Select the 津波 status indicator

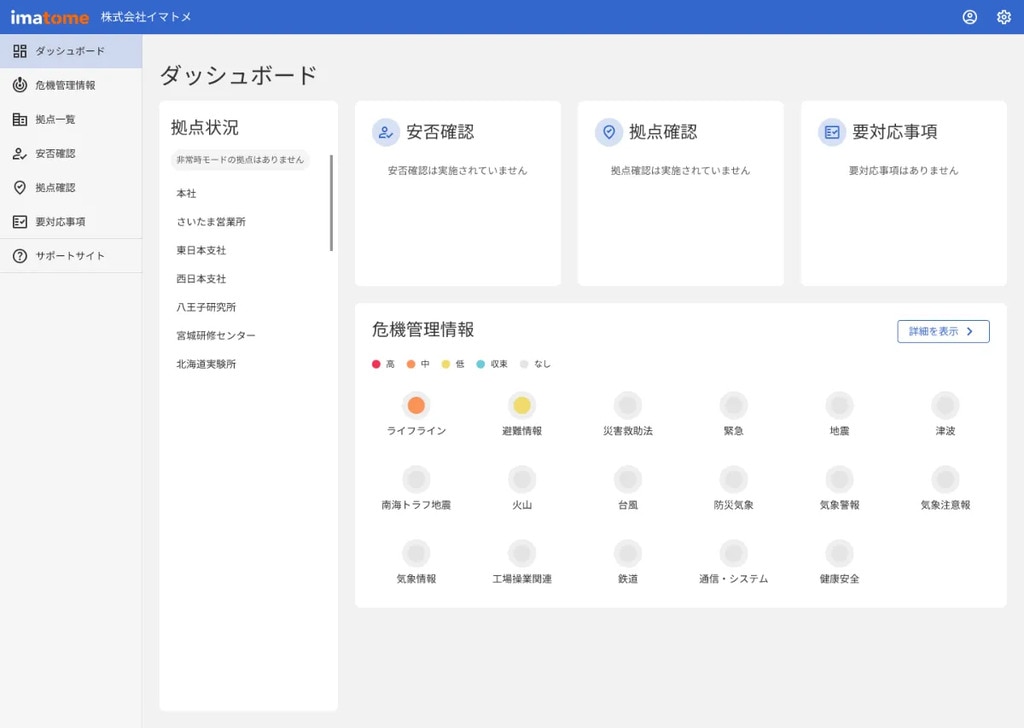[x=945, y=405]
